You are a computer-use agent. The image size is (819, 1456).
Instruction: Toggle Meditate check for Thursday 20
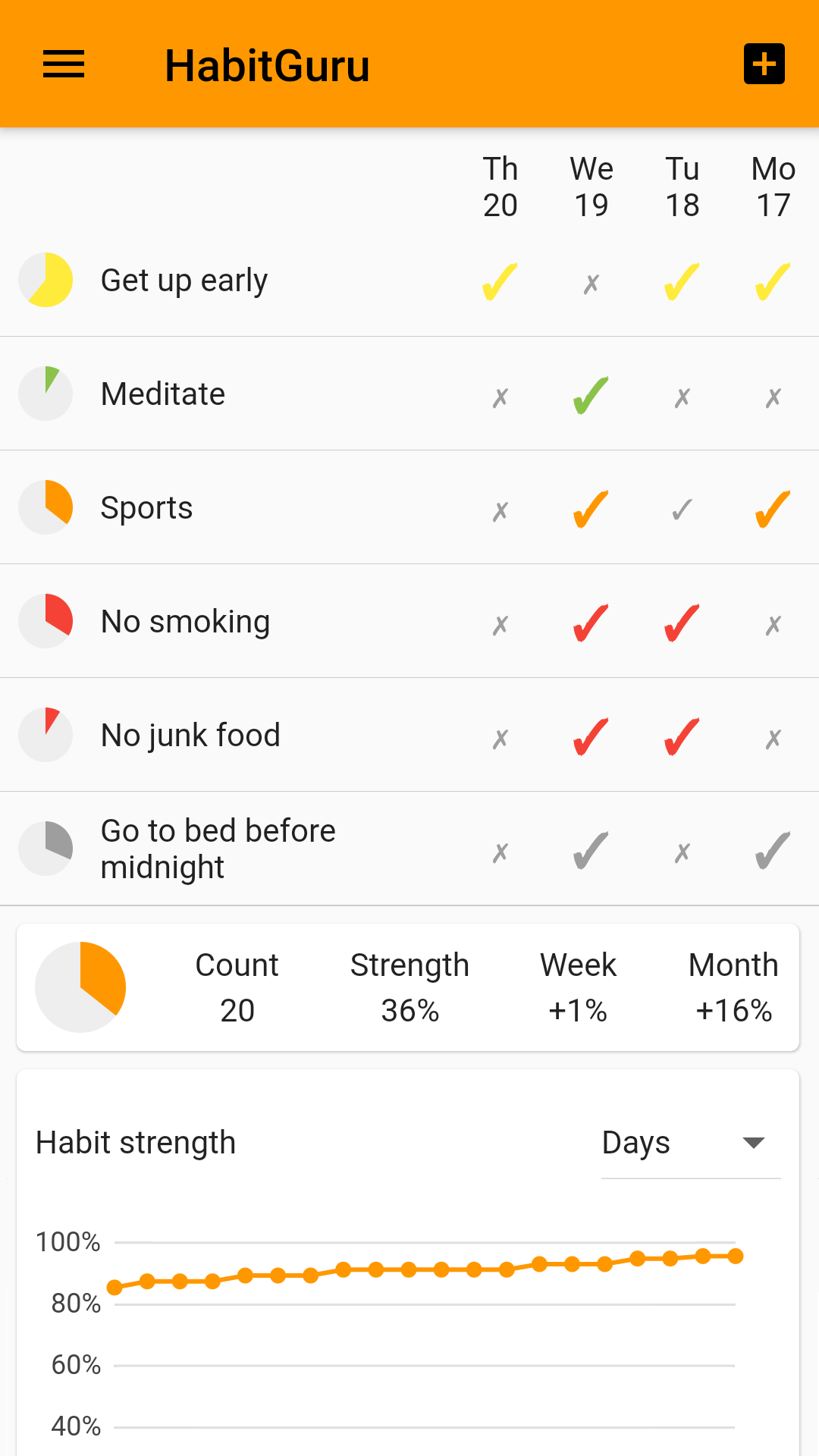click(500, 397)
